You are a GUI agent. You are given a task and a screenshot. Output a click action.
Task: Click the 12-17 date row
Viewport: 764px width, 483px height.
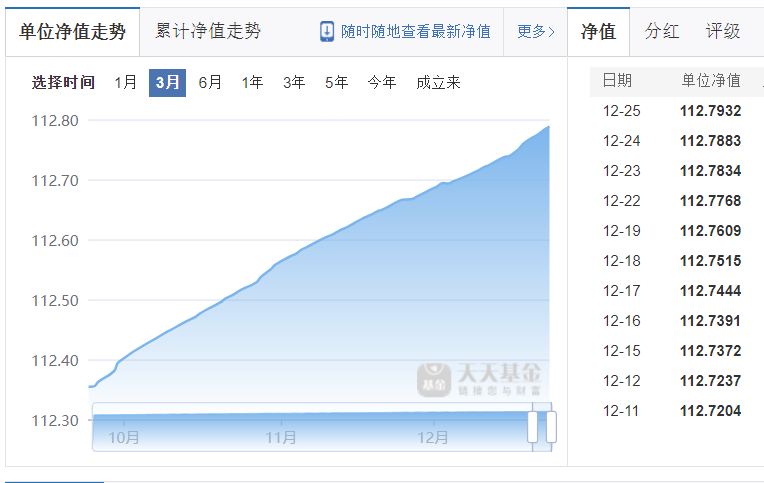(621, 291)
